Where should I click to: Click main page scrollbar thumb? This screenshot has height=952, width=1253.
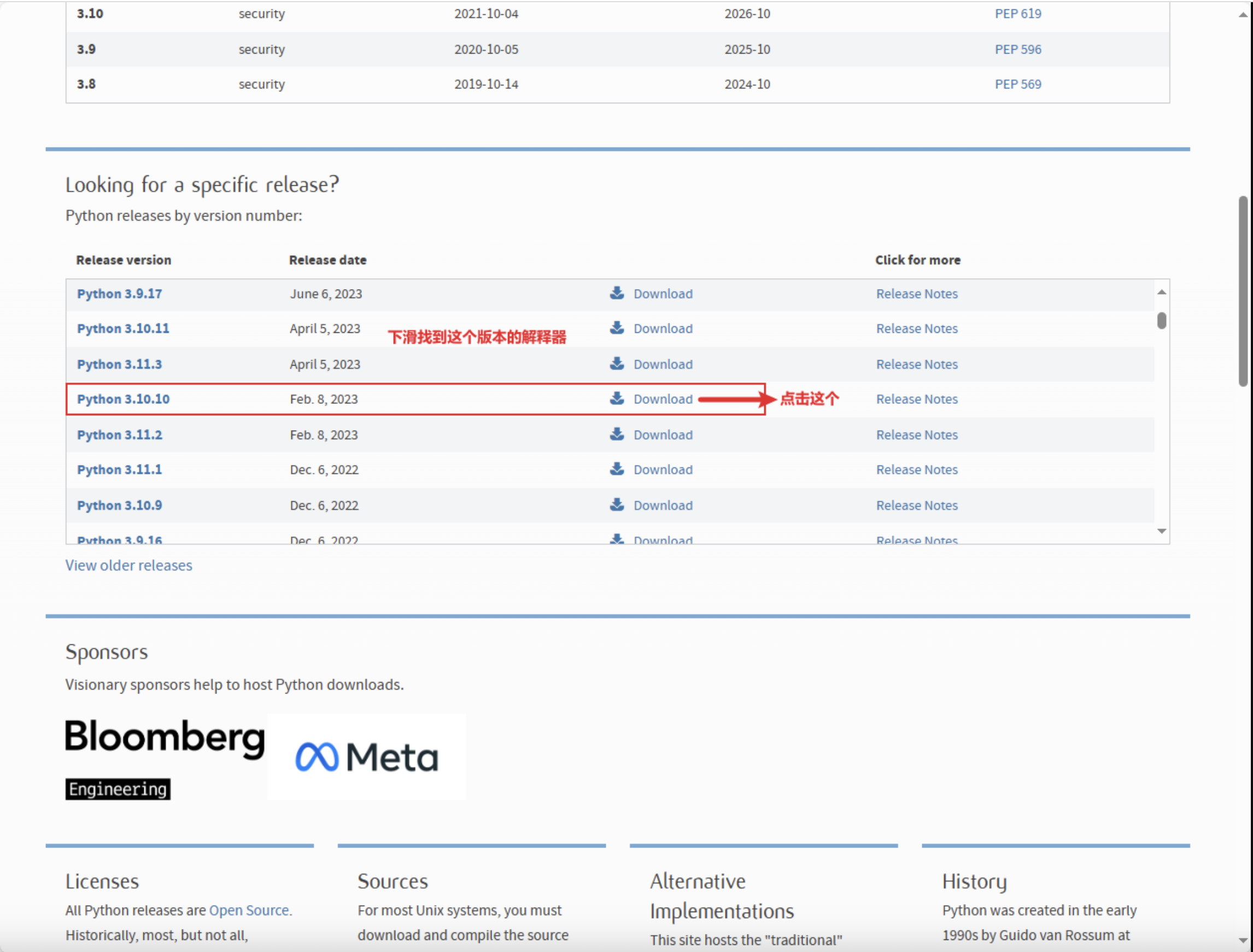click(1243, 291)
